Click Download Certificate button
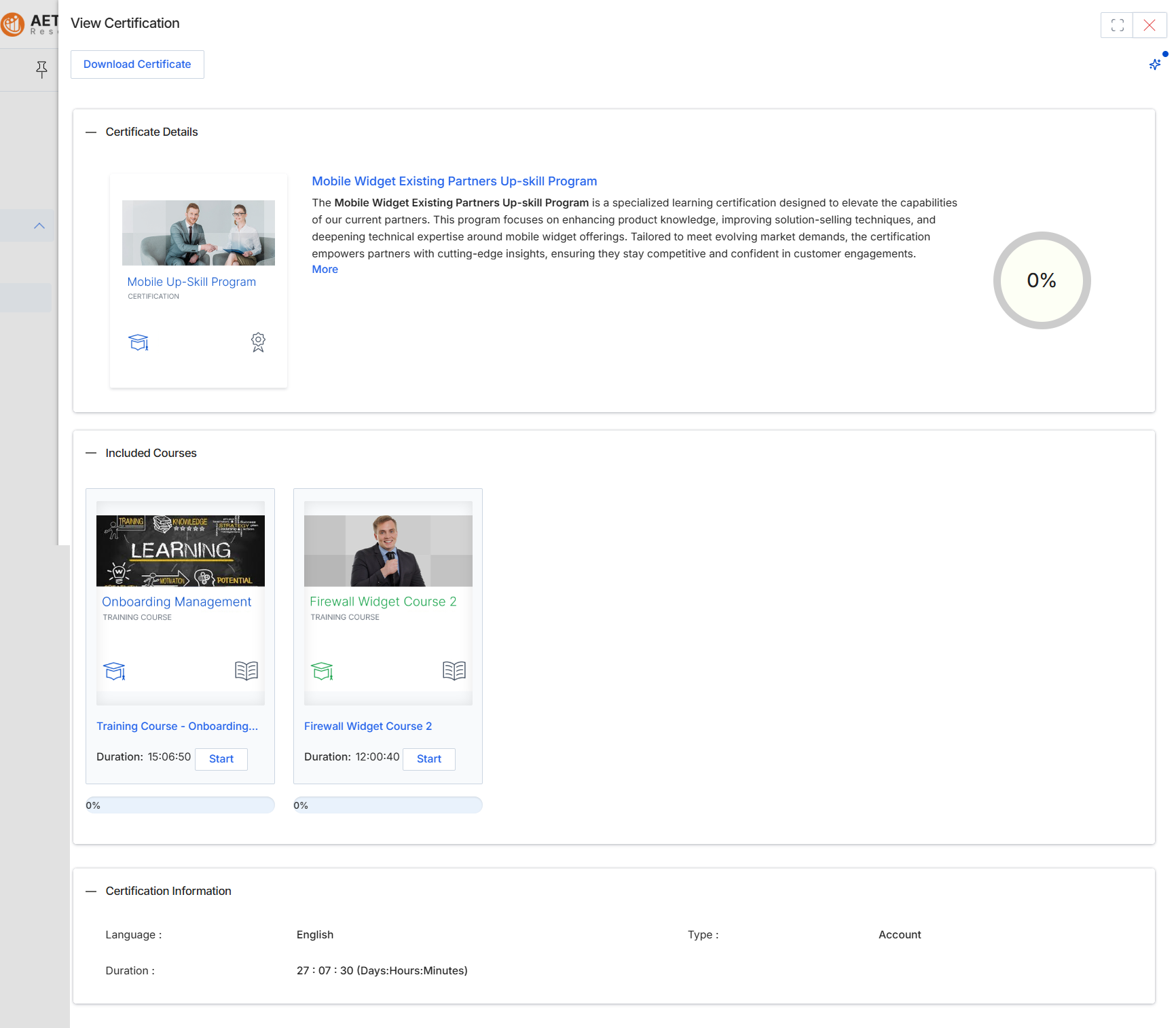This screenshot has height=1028, width=1176. click(x=137, y=65)
